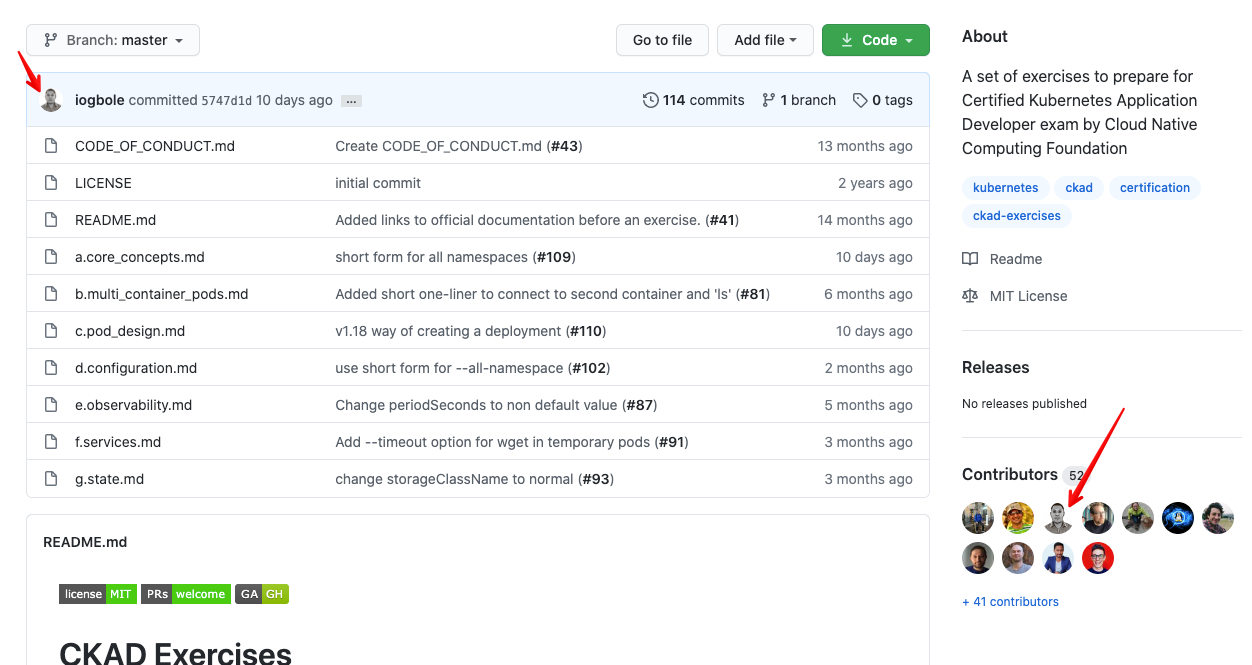Click the file icon for LICENSE
The height and width of the screenshot is (665, 1252).
(x=51, y=183)
